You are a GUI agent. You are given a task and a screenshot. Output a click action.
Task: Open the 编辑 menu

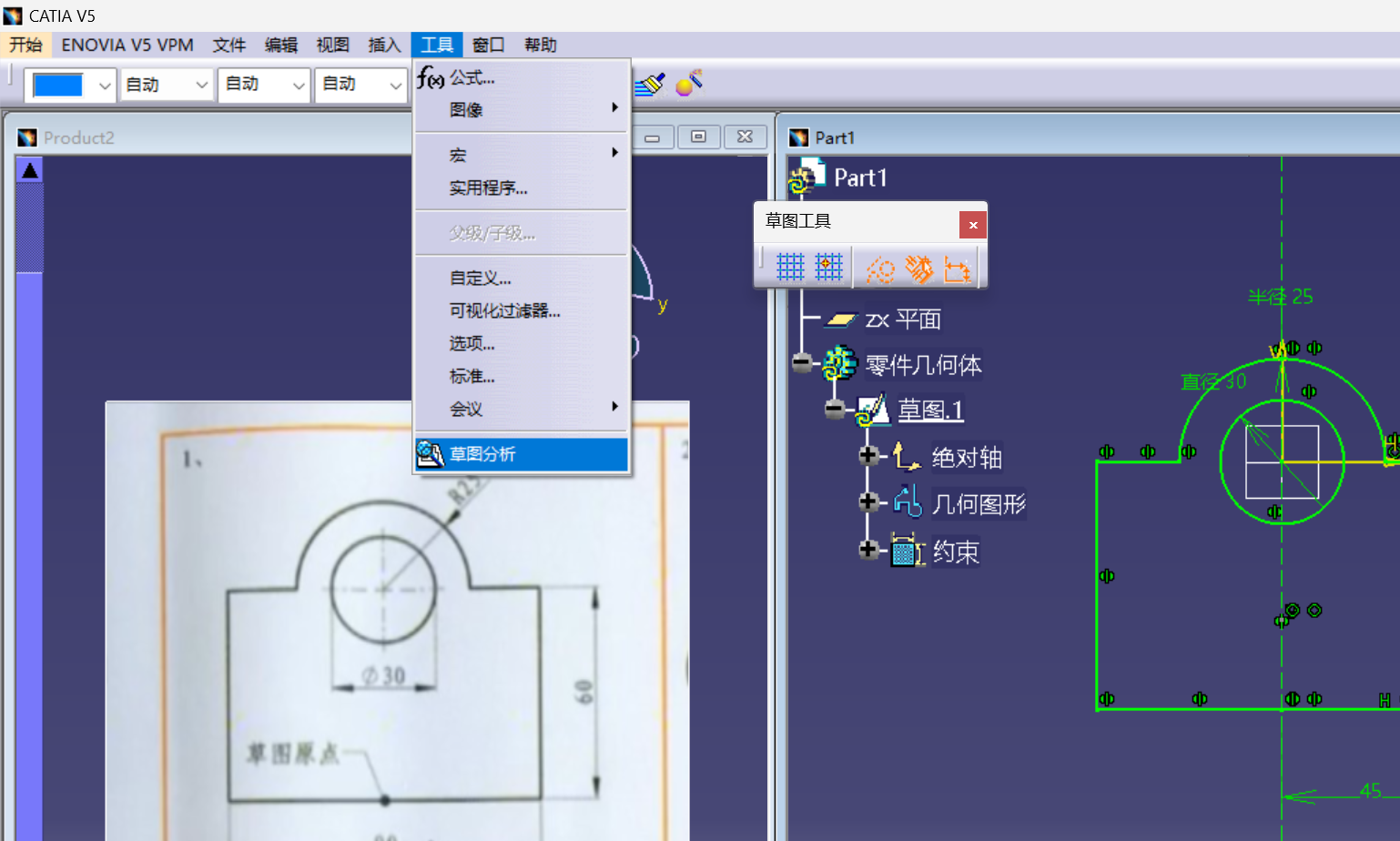coord(281,45)
